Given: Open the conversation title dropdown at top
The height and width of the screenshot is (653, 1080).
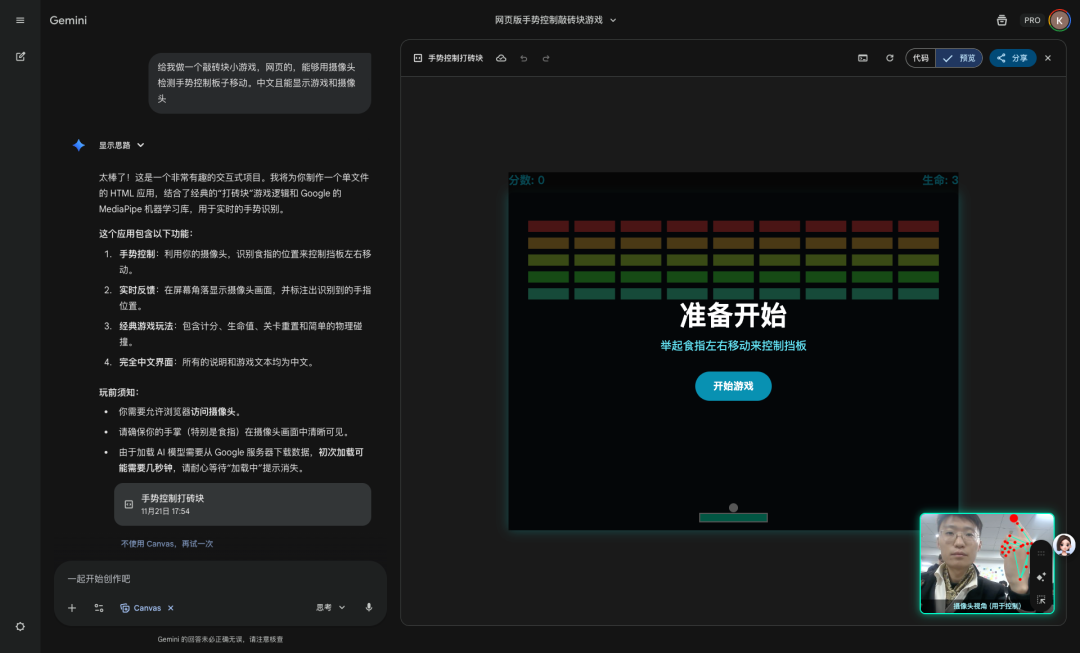Looking at the screenshot, I should 556,20.
